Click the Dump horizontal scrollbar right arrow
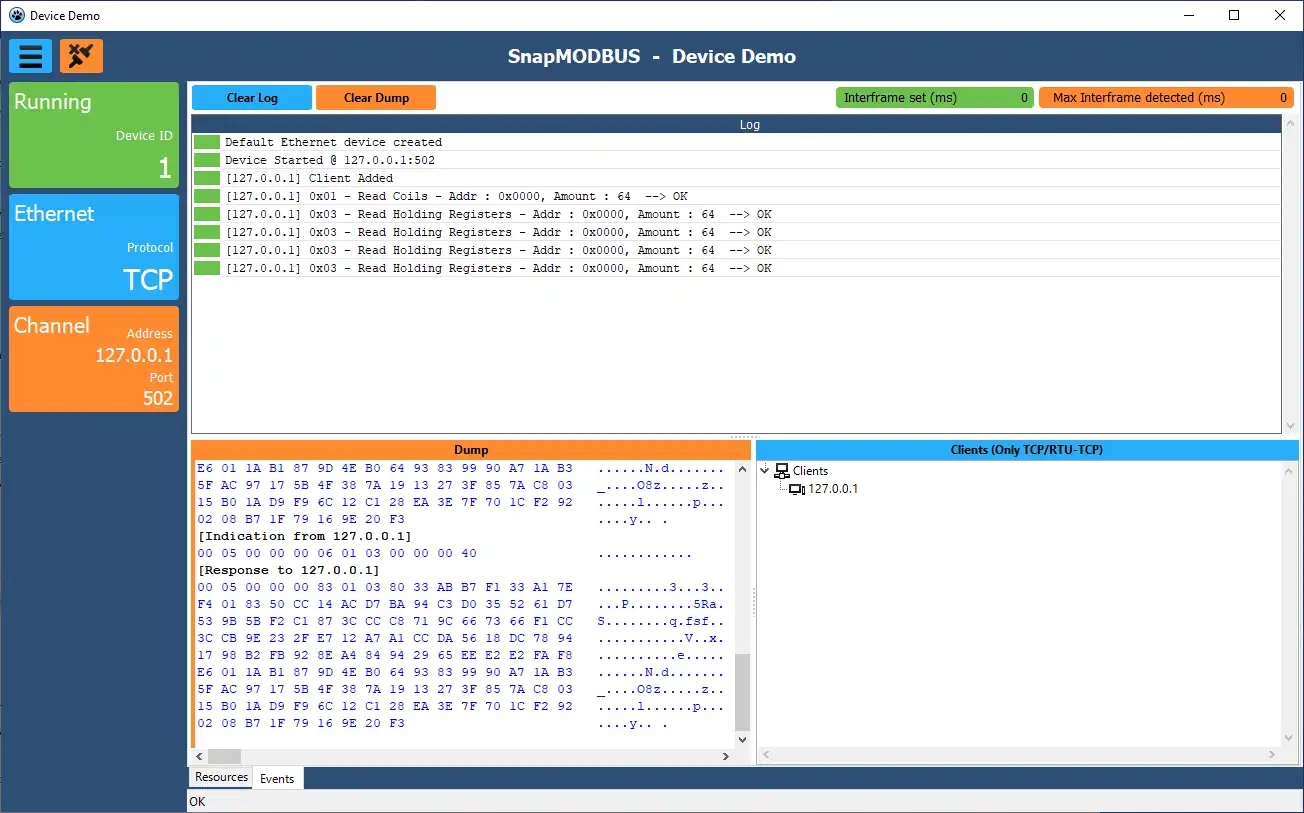Viewport: 1304px width, 813px height. click(x=727, y=757)
